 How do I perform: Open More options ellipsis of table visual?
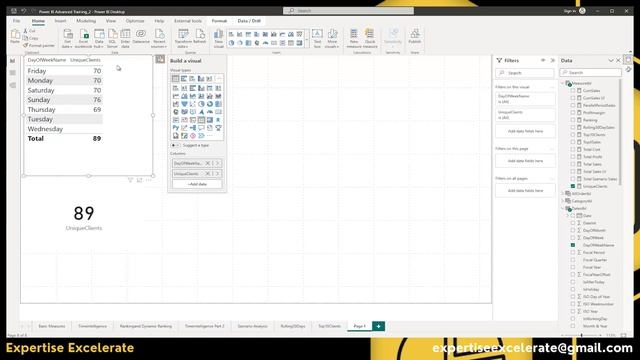point(149,180)
